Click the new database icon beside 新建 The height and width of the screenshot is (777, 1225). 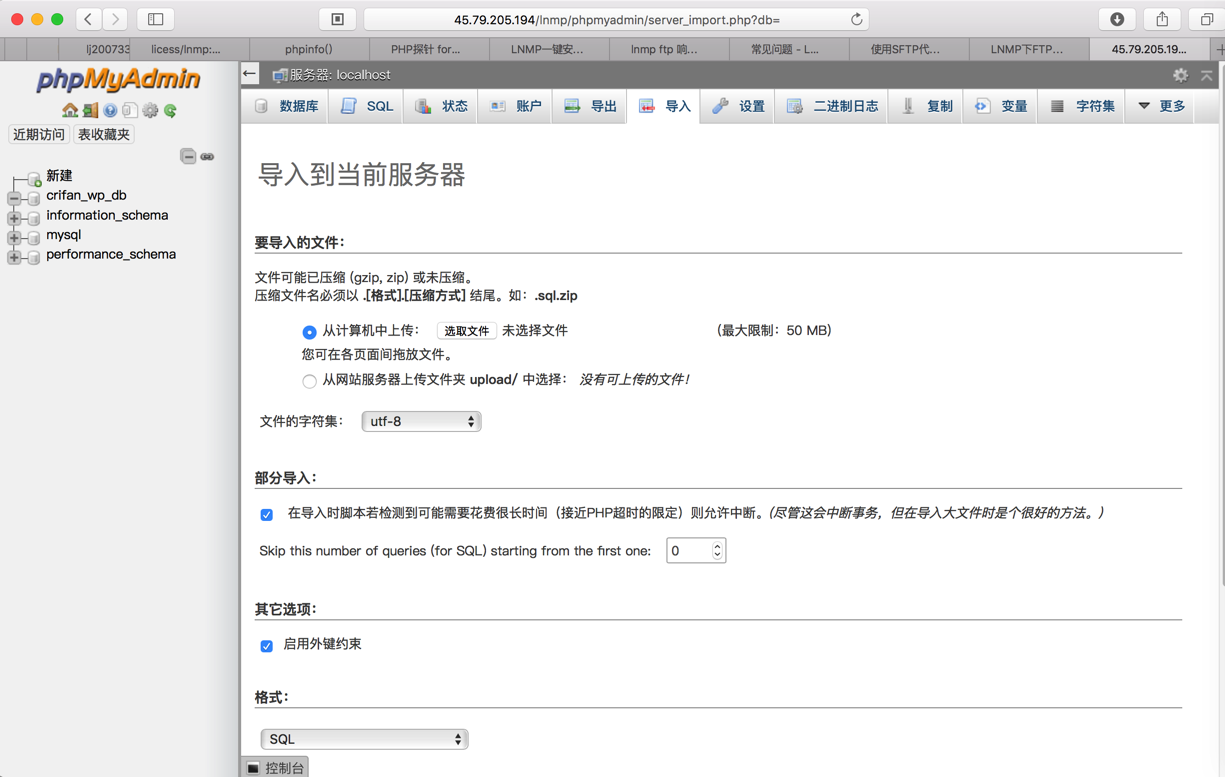pos(34,178)
